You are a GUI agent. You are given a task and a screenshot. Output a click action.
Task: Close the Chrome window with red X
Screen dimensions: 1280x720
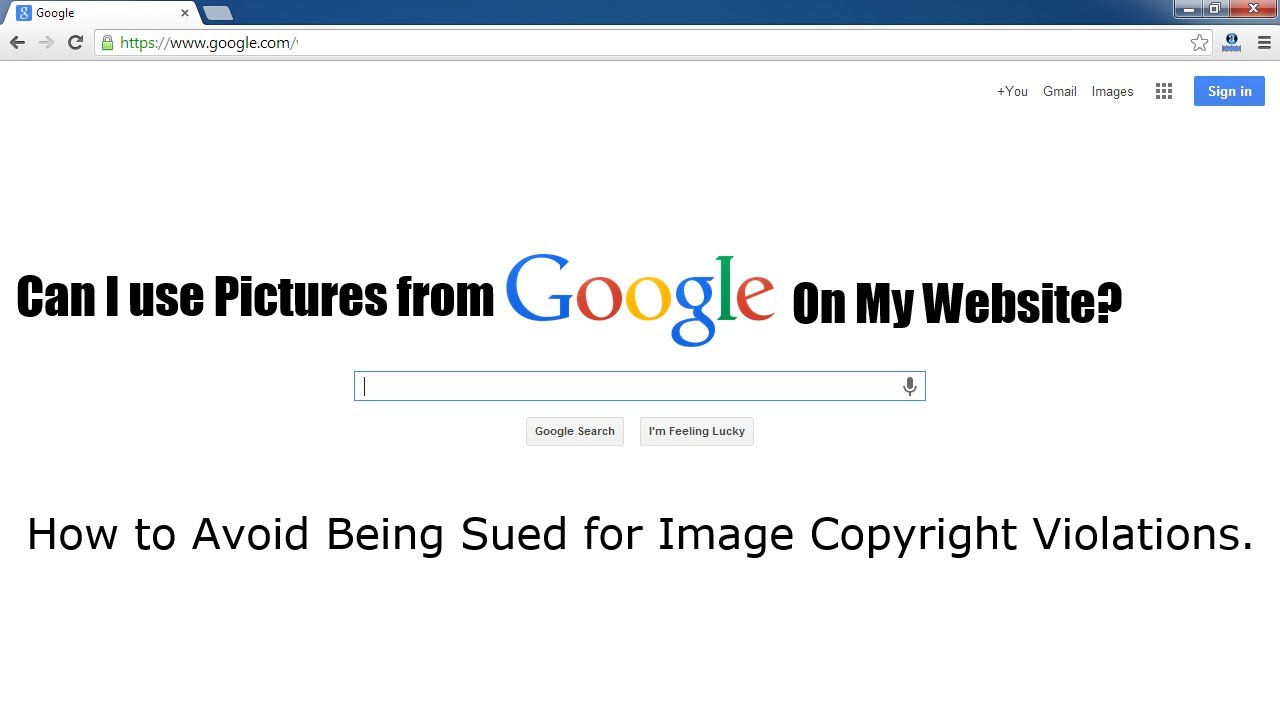[1253, 8]
